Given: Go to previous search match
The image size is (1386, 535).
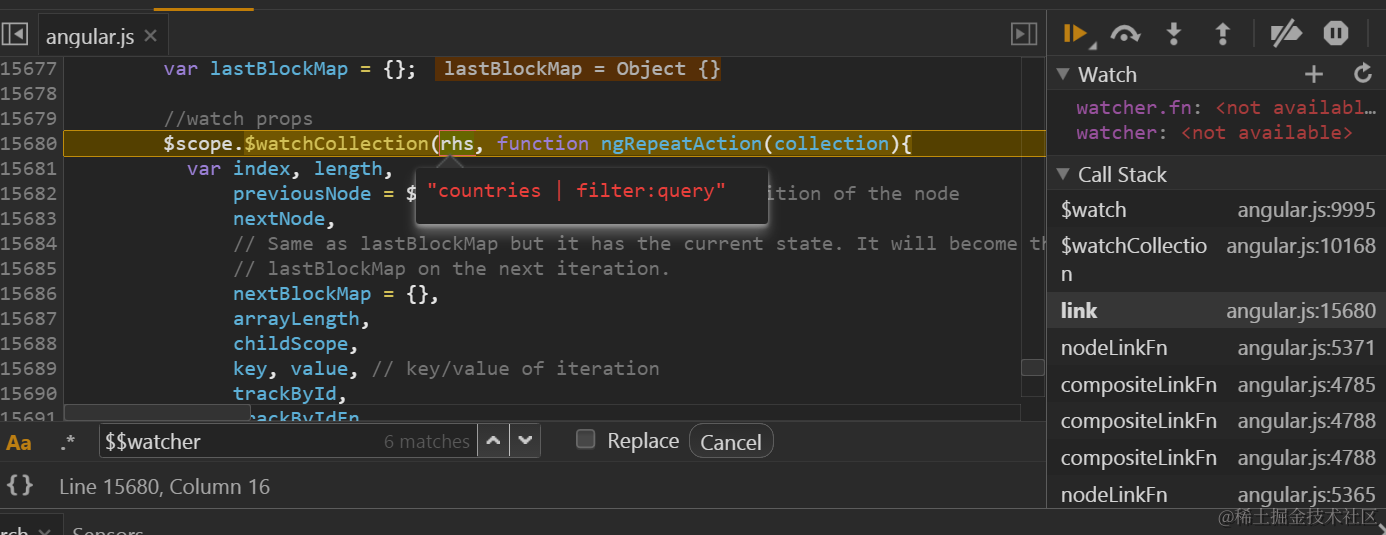Looking at the screenshot, I should pos(493,441).
